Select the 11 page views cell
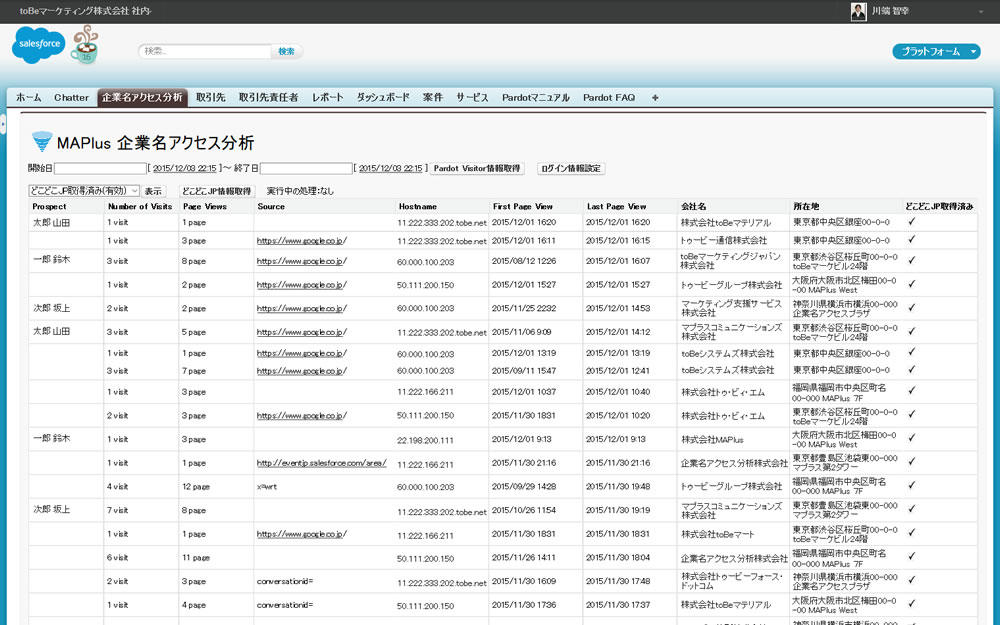 tap(196, 557)
